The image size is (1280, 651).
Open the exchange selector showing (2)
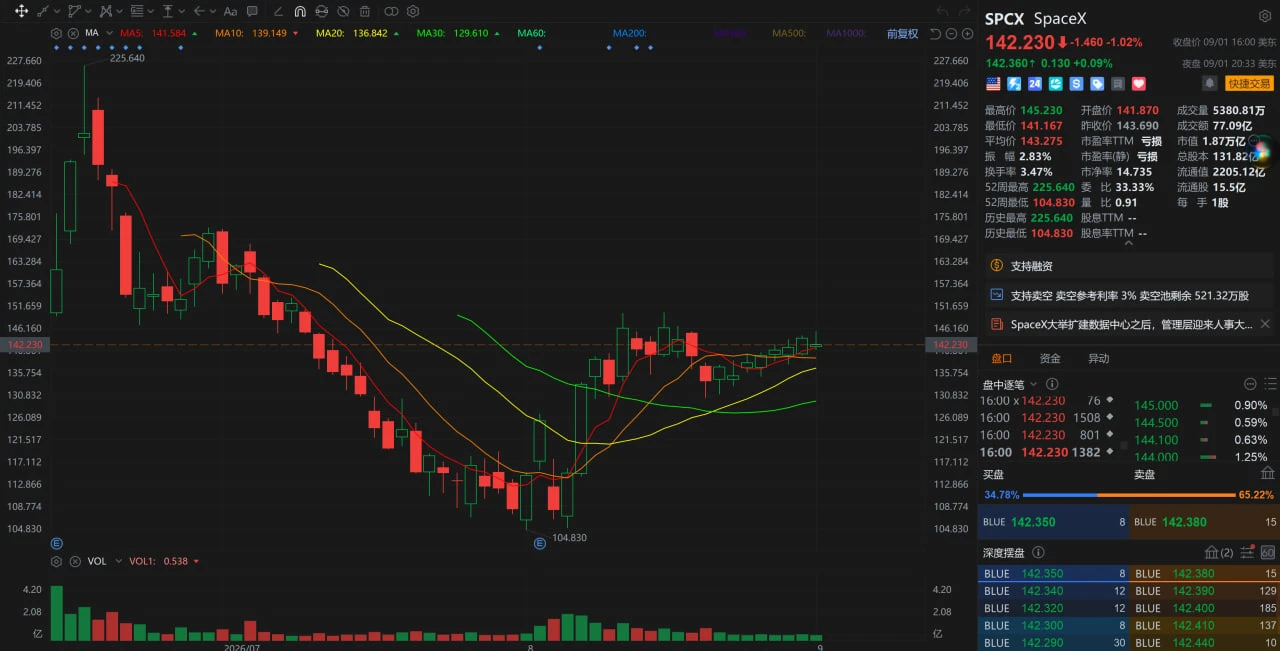(x=1219, y=552)
